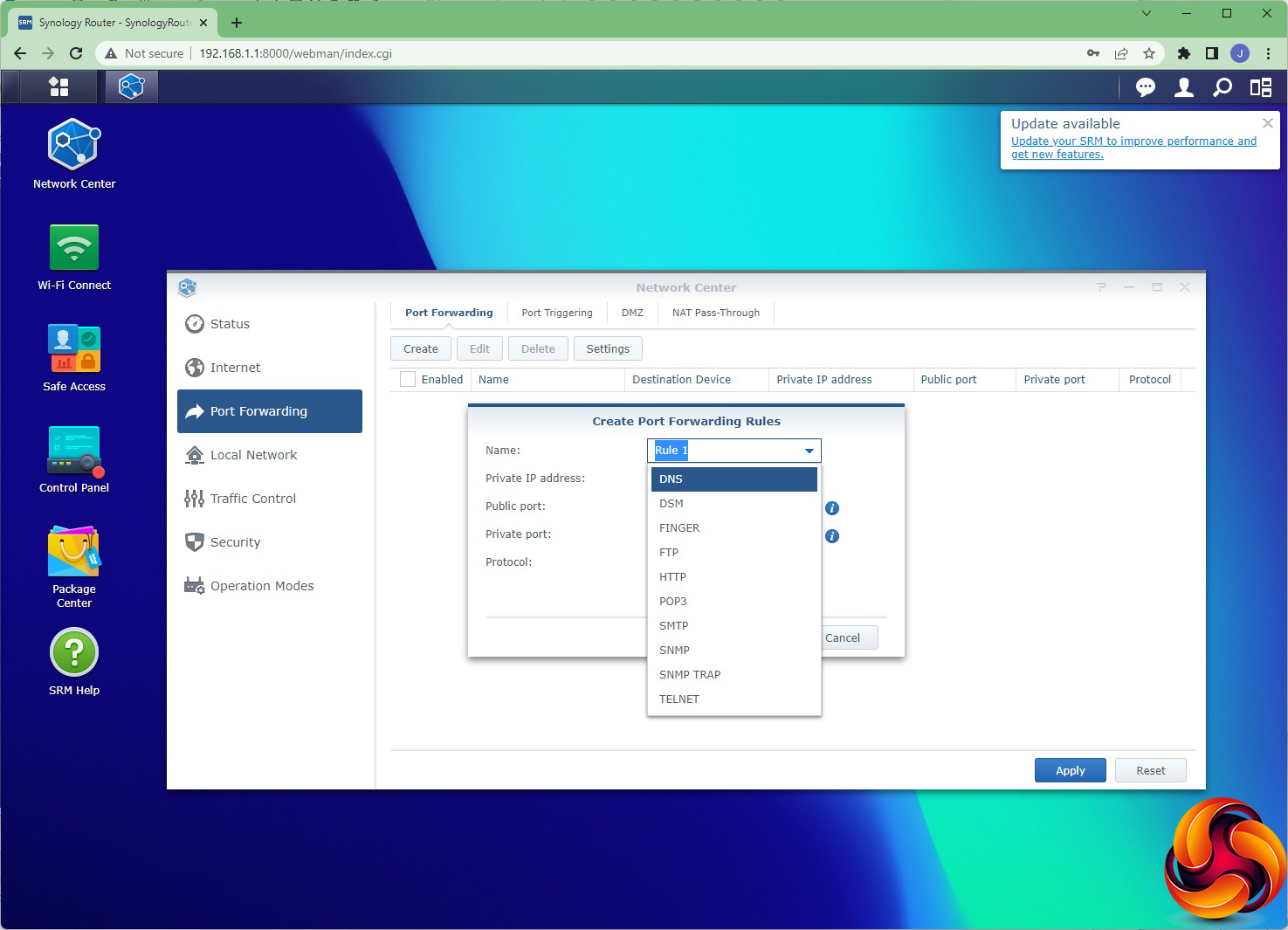1288x930 pixels.
Task: Switch to the Port Triggering tab
Action: pyautogui.click(x=557, y=313)
